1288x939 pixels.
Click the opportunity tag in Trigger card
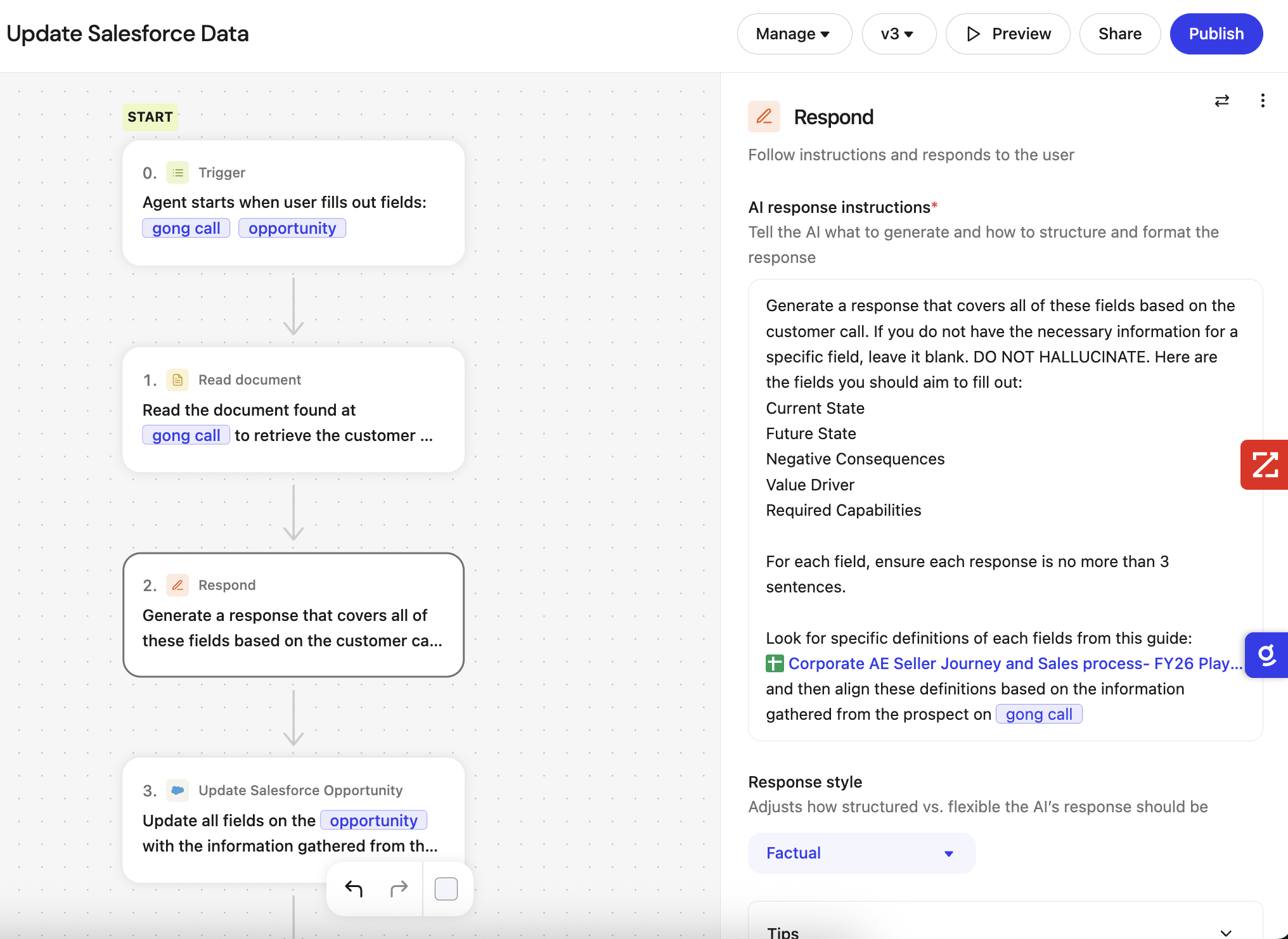point(292,228)
